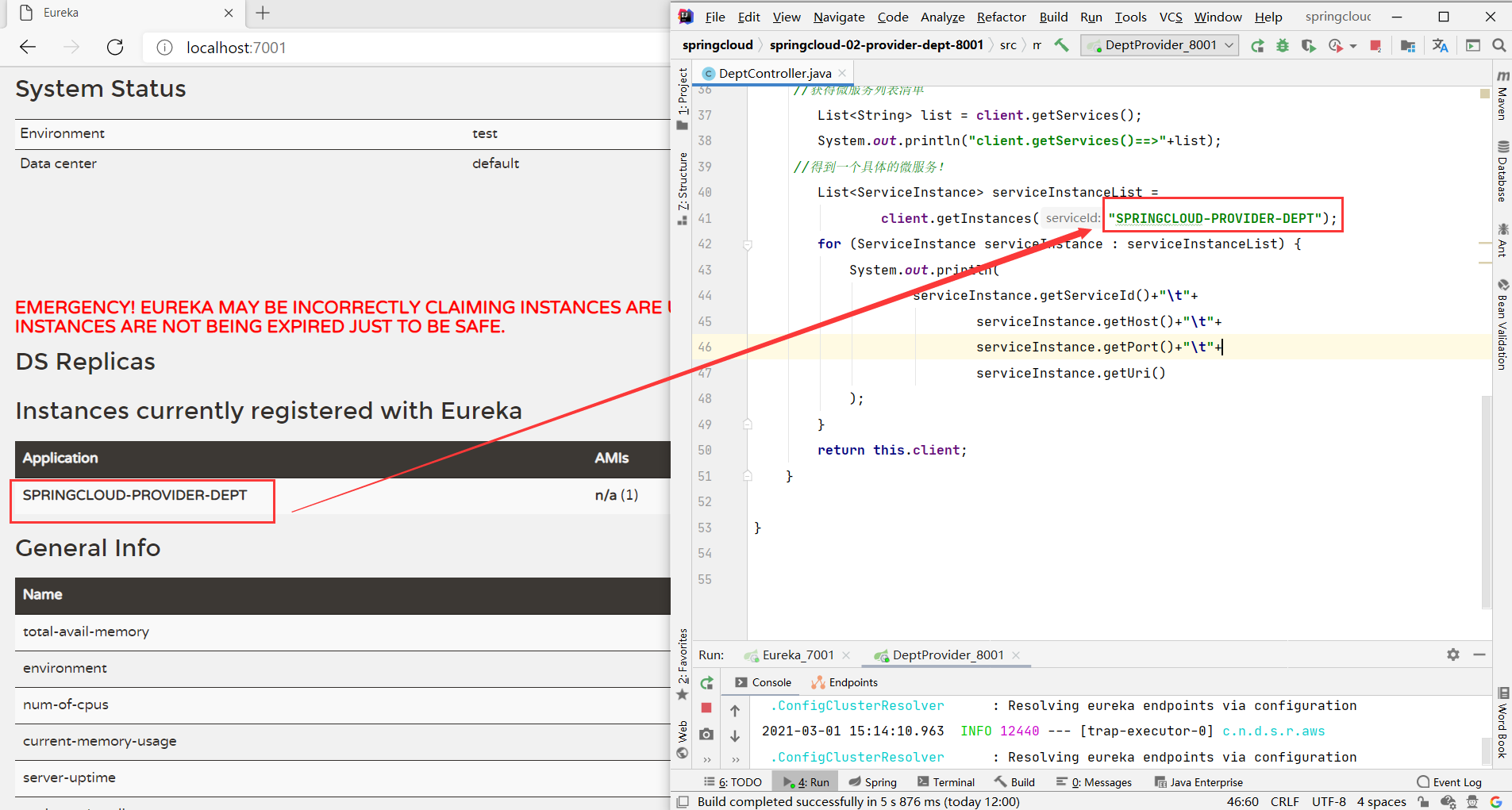
Task: Open 4 spaces indent selector in status bar
Action: [1381, 802]
